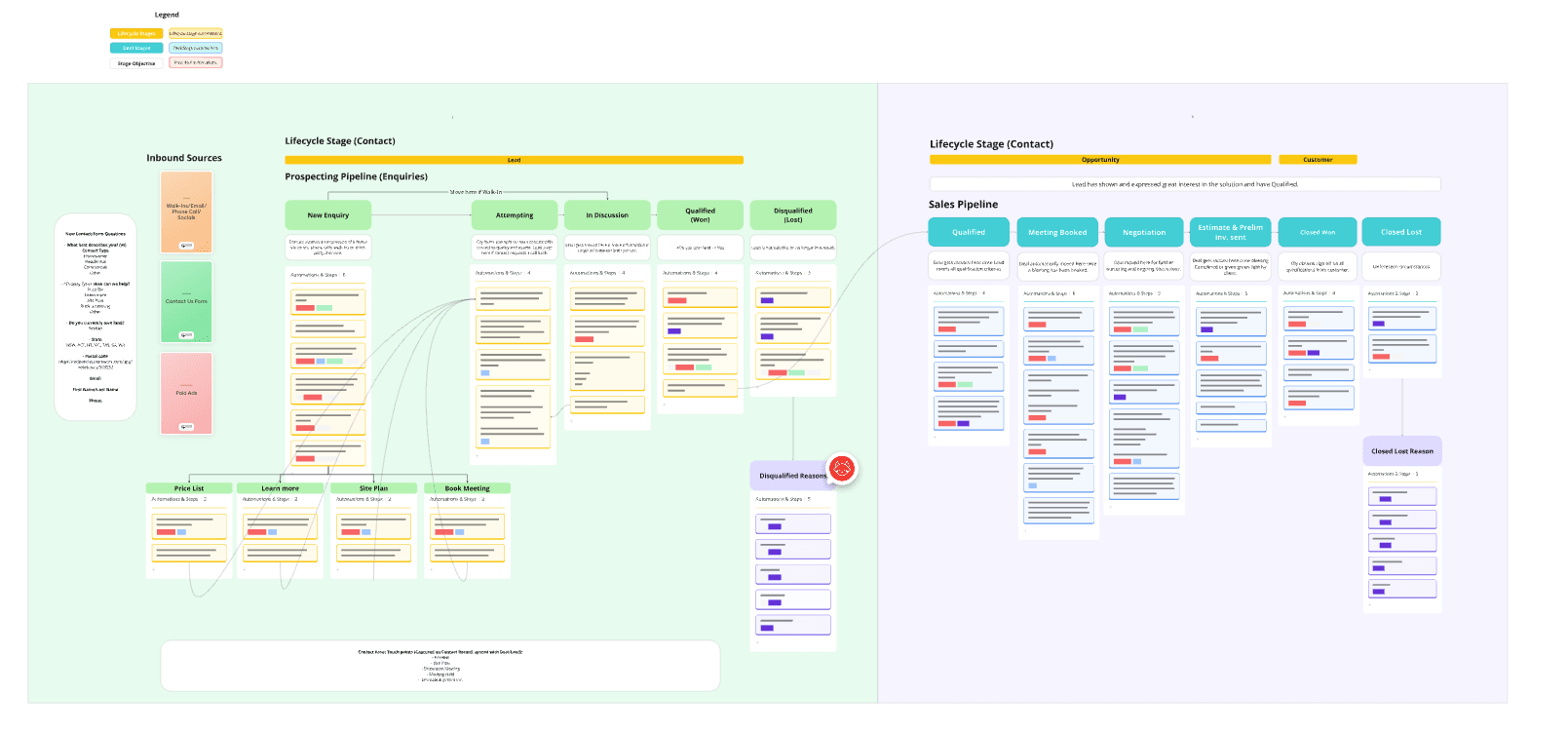This screenshot has width=1568, height=732.
Task: Select the 'Lead has shown and expressed' note
Action: click(1185, 184)
